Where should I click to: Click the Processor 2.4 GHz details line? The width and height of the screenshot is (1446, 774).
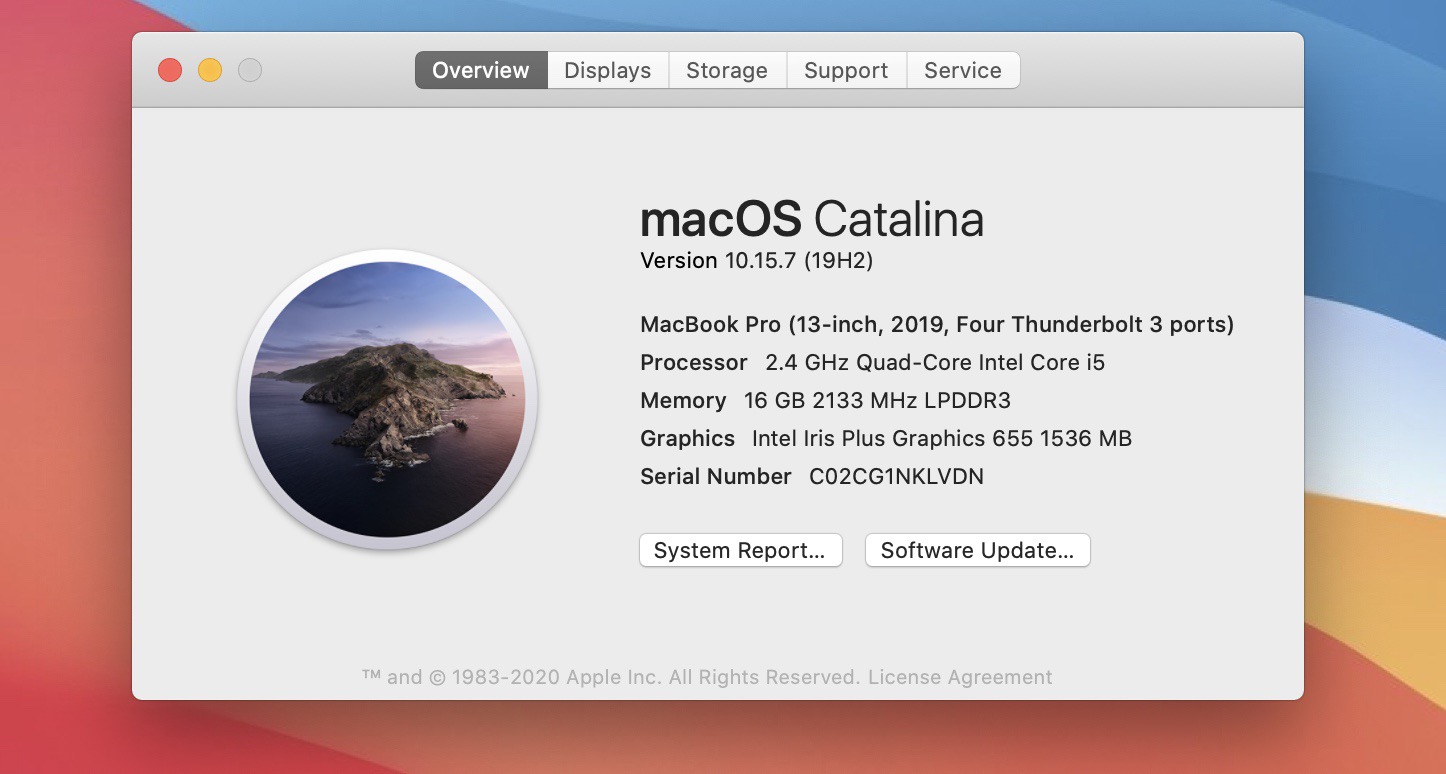coord(872,363)
